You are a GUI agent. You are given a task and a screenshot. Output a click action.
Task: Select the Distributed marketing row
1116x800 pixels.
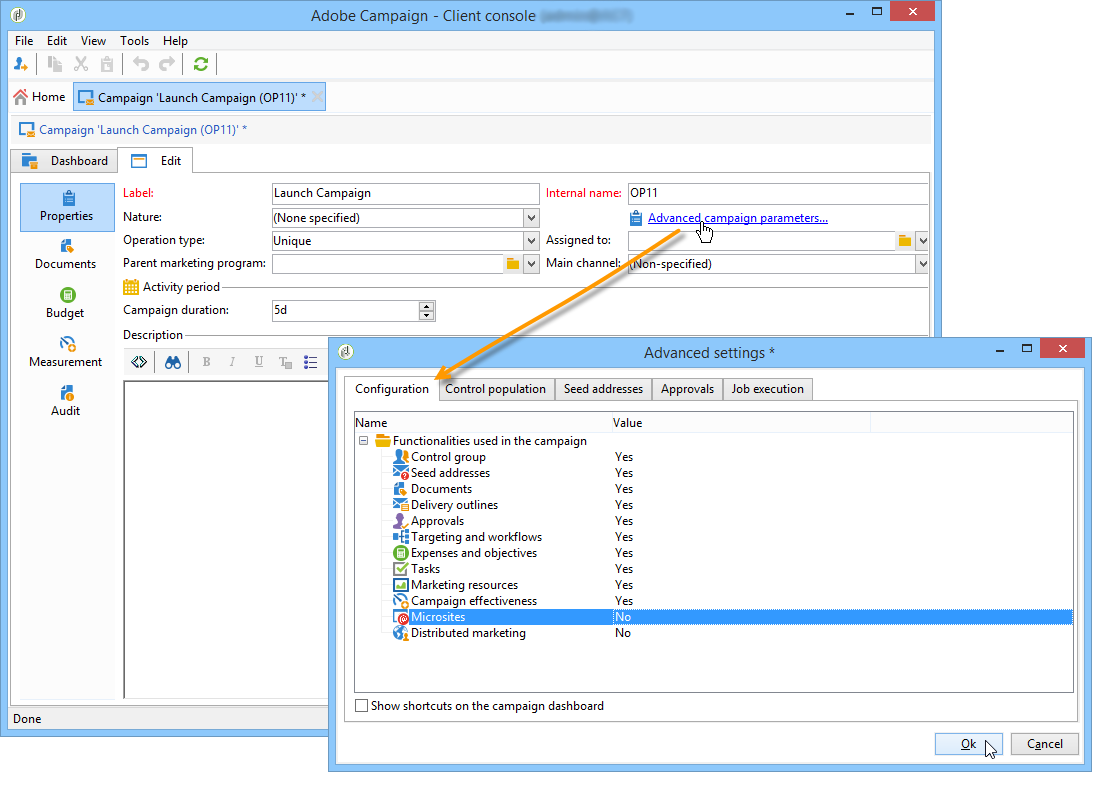click(713, 633)
